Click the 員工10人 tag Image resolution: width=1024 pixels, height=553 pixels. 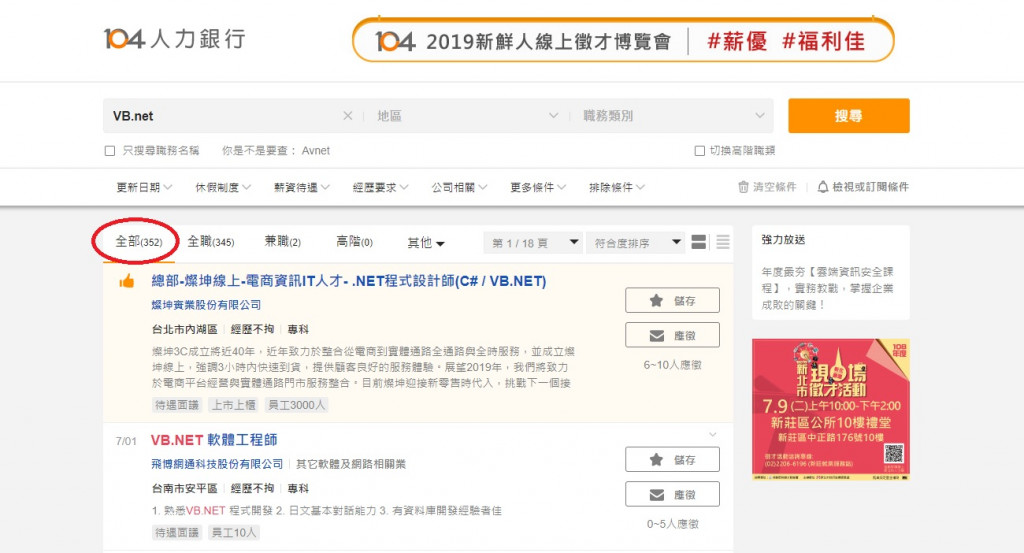tap(234, 533)
